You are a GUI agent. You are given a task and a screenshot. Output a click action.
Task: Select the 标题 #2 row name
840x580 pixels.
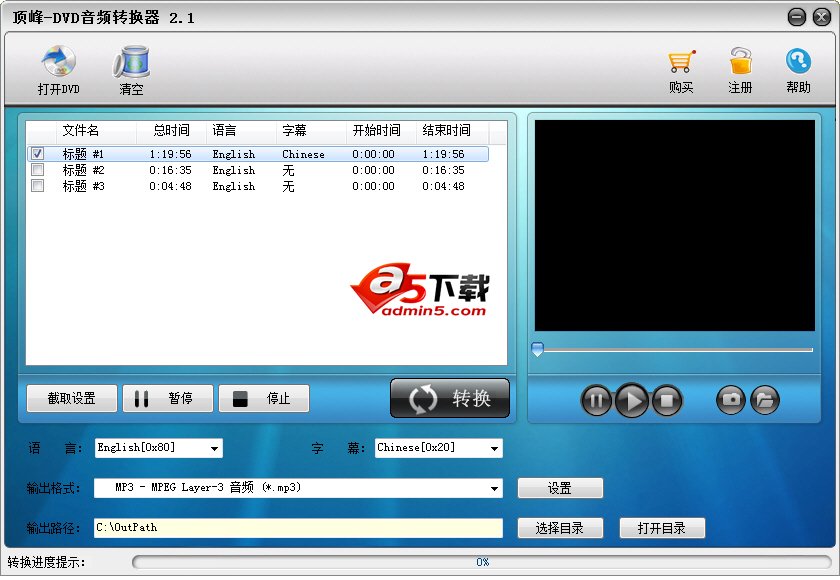[83, 170]
